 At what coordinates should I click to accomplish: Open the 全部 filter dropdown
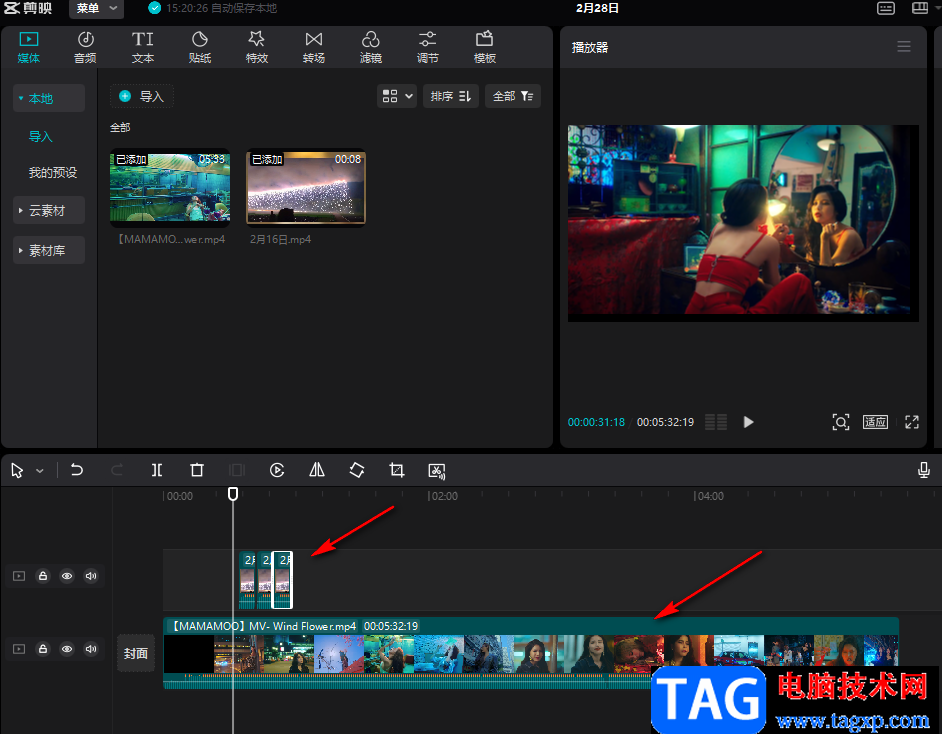(513, 96)
